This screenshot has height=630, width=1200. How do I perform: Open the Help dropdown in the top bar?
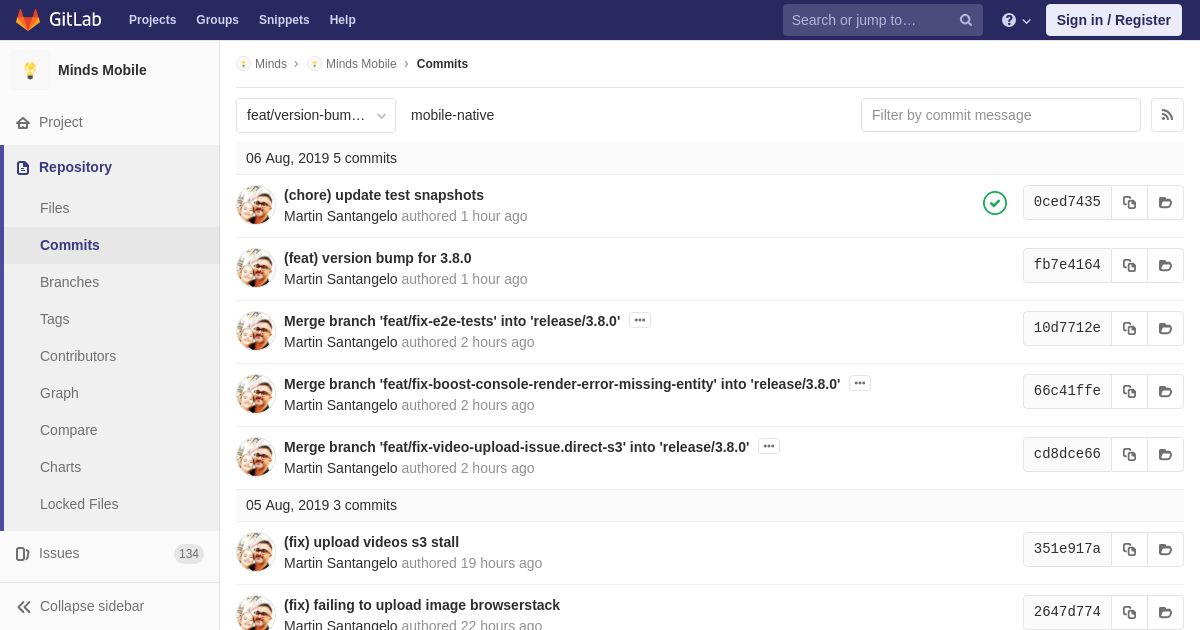click(x=1016, y=20)
